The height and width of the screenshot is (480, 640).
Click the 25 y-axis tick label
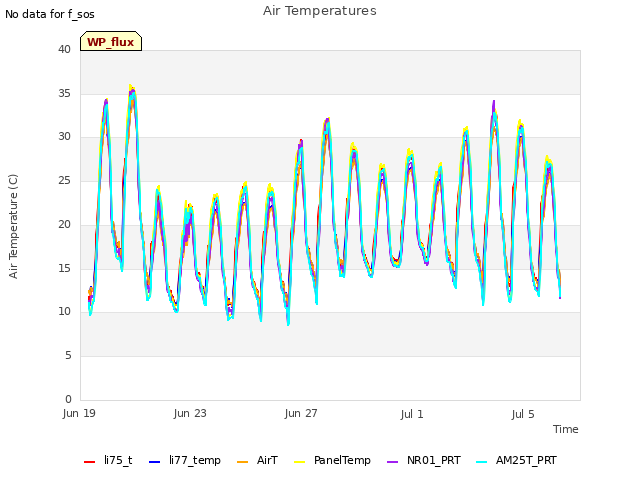pyautogui.click(x=64, y=180)
